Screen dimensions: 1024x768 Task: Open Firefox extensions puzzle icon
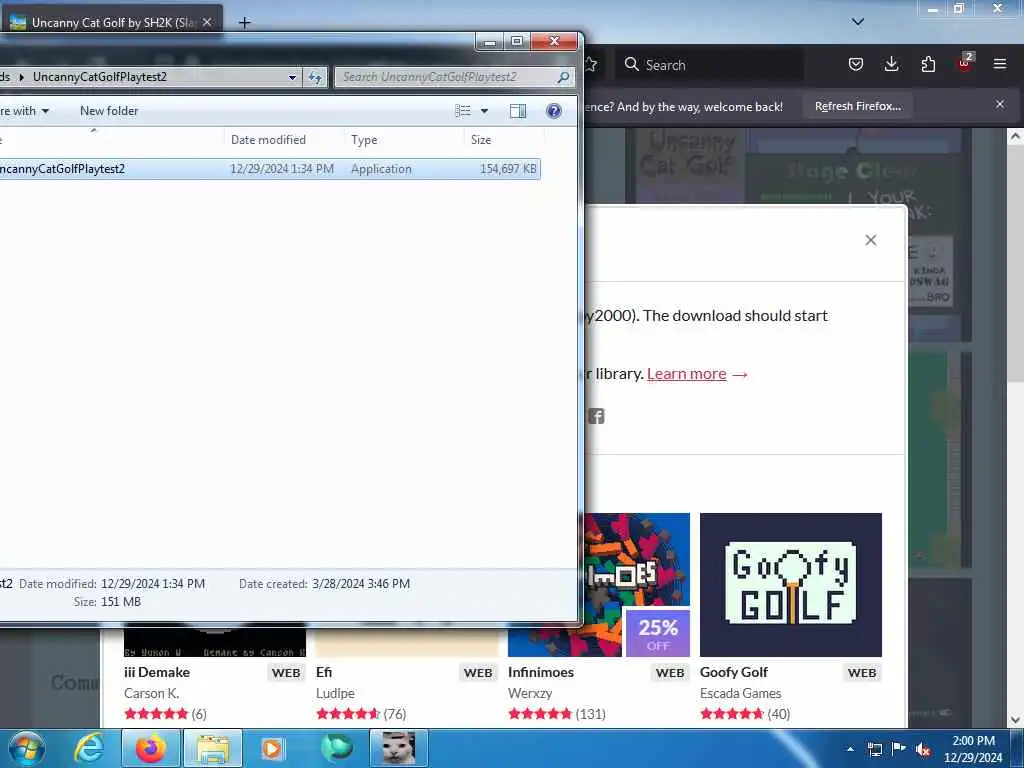(928, 65)
